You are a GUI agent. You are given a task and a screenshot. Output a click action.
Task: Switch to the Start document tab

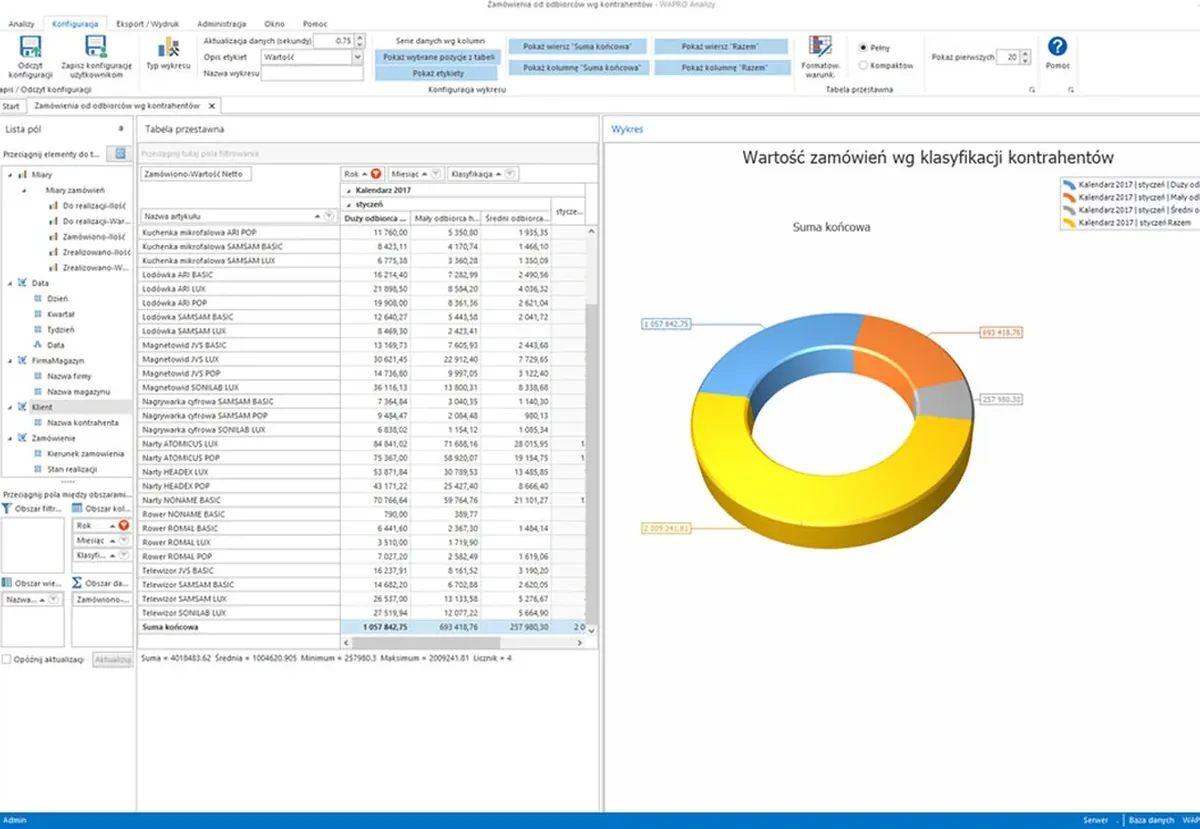coord(12,106)
